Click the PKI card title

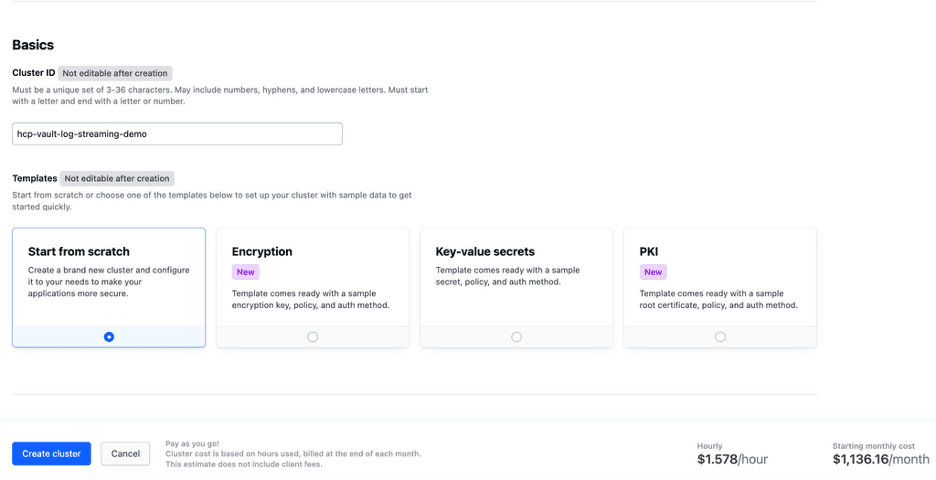click(x=649, y=252)
